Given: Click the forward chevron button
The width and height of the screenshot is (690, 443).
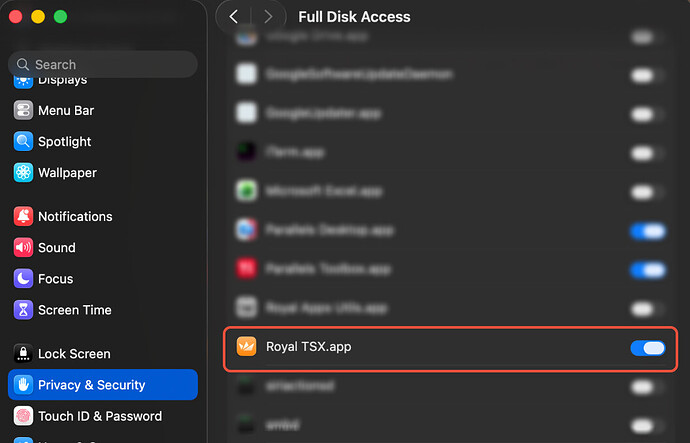Looking at the screenshot, I should coord(267,17).
